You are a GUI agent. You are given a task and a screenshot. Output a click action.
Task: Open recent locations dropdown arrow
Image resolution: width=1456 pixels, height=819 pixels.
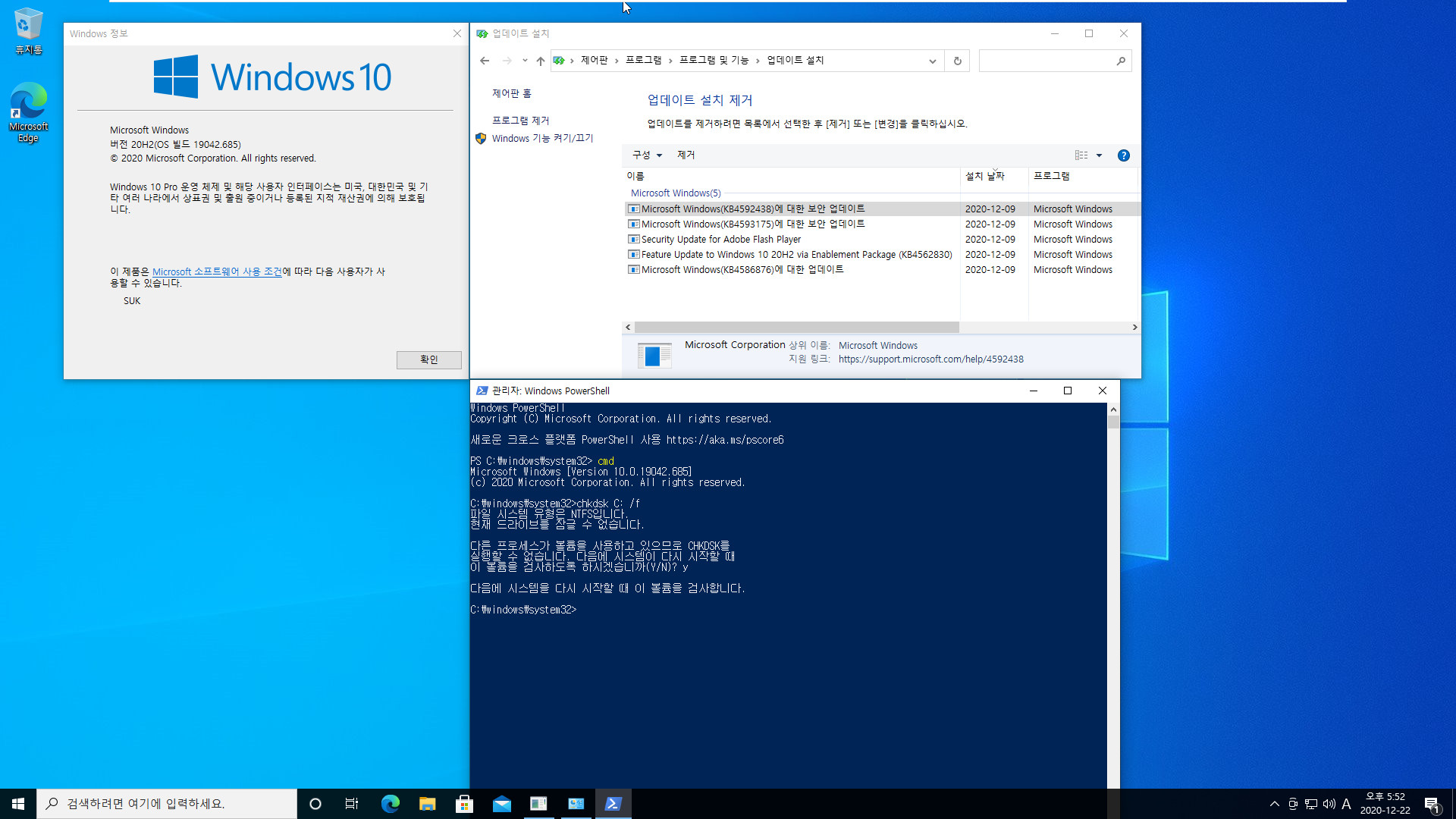(x=525, y=61)
